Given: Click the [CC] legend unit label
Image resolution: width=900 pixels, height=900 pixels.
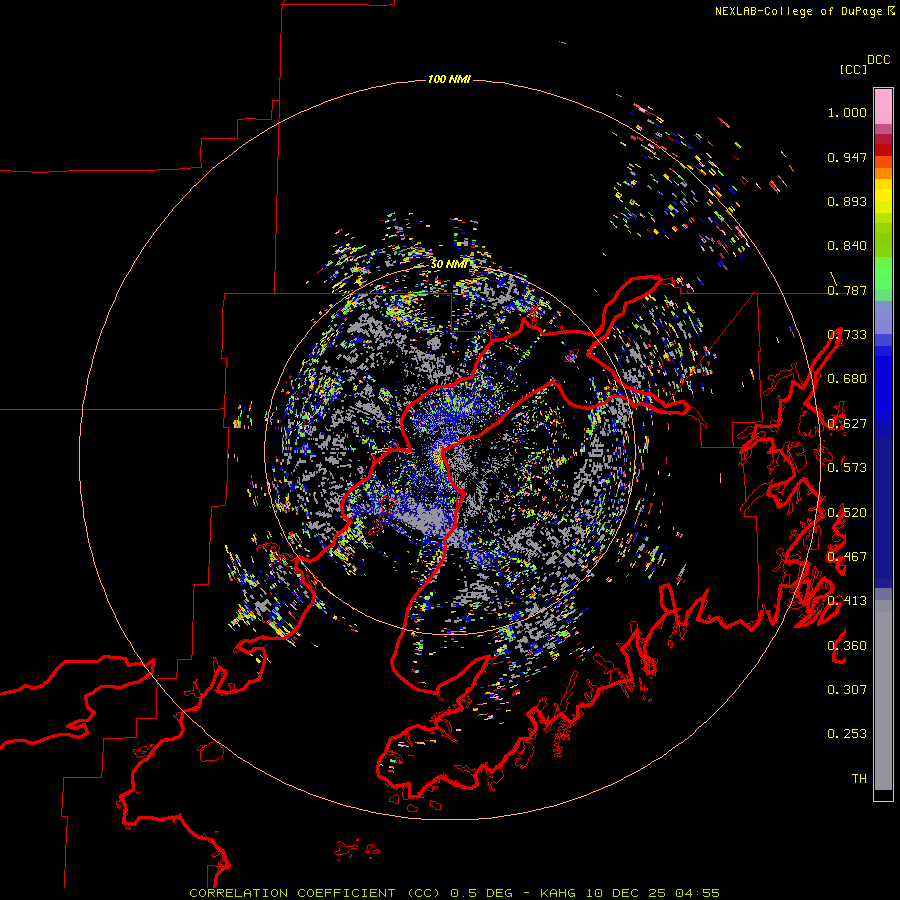Looking at the screenshot, I should coord(853,69).
